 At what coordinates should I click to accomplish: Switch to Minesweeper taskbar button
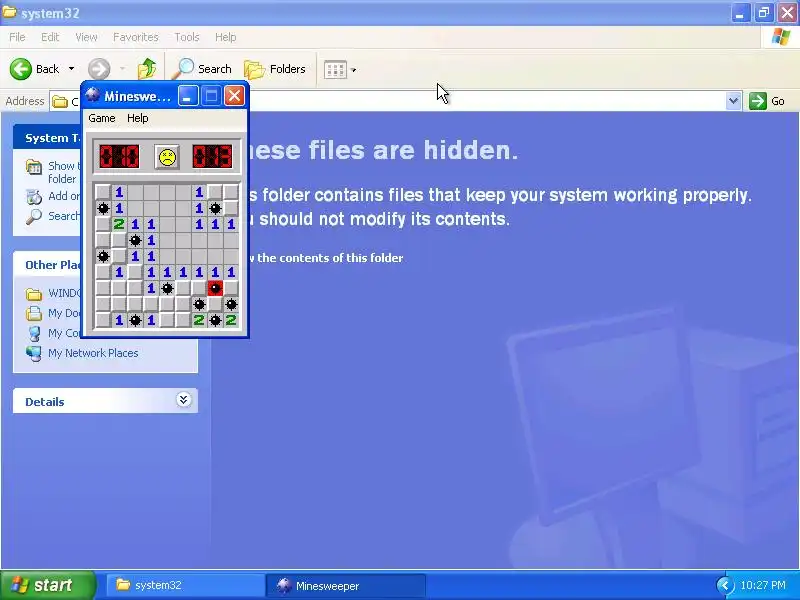coord(346,585)
